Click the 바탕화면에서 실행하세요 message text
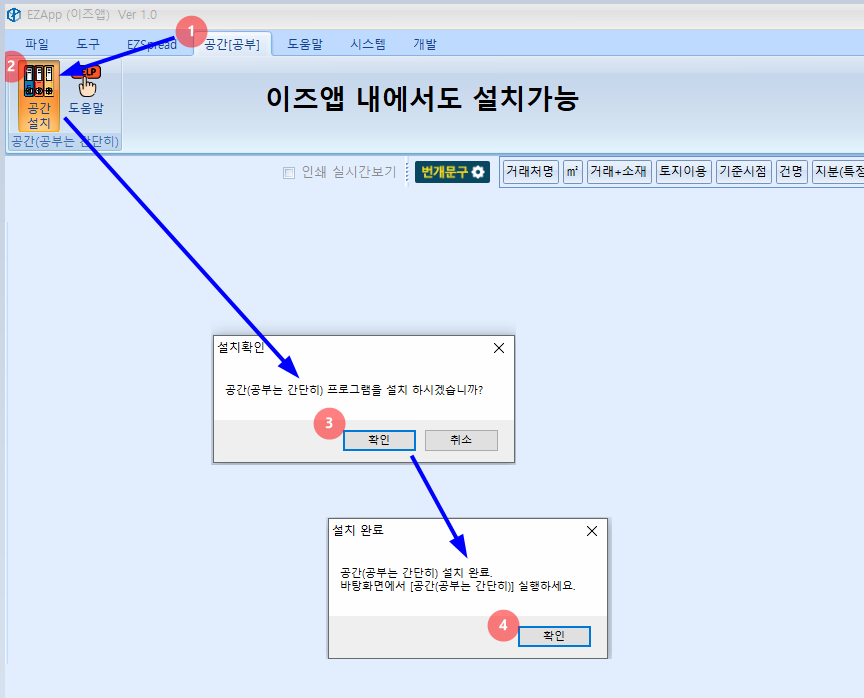The width and height of the screenshot is (864, 698). click(x=458, y=586)
